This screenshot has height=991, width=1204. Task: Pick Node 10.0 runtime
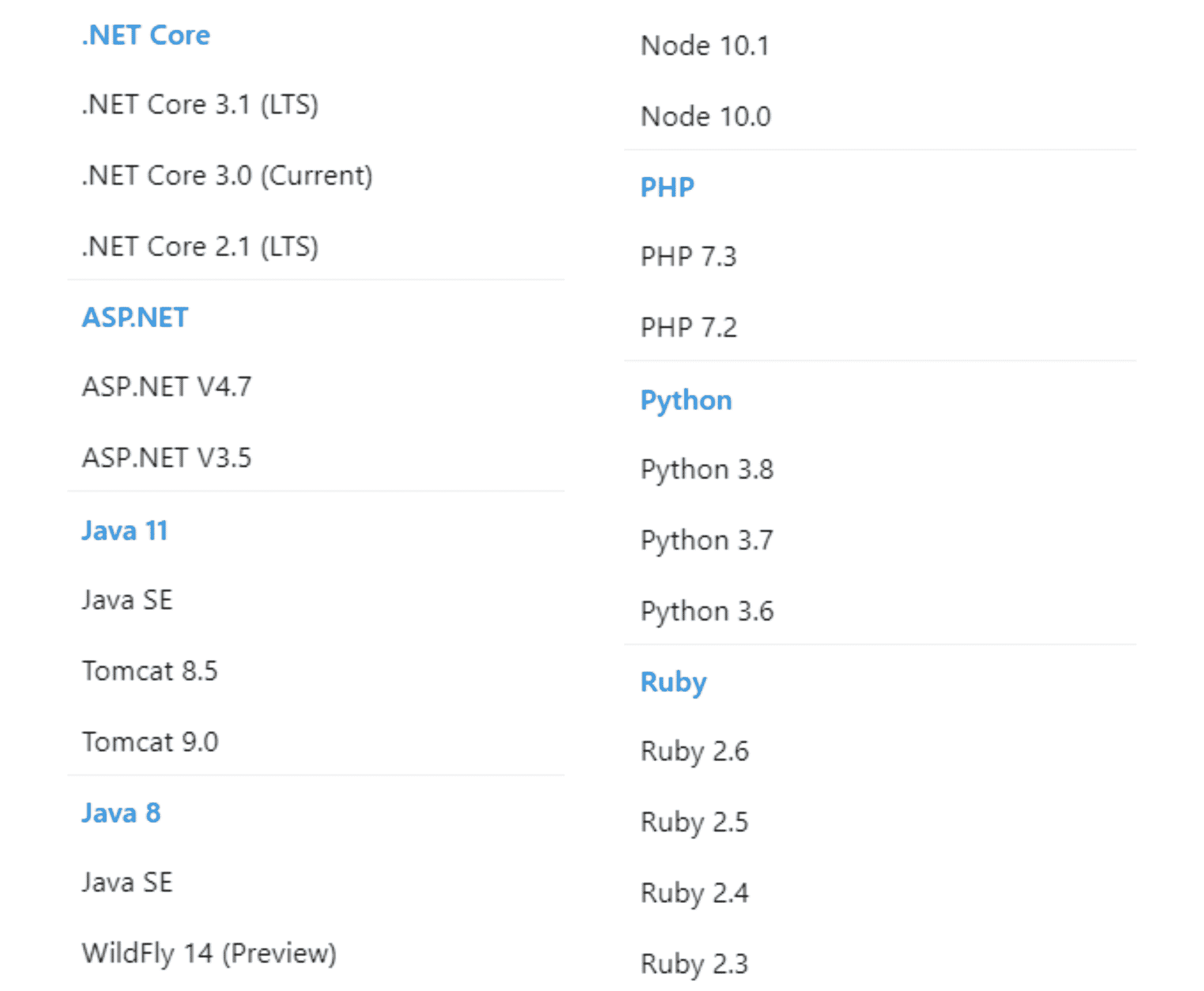pos(705,116)
